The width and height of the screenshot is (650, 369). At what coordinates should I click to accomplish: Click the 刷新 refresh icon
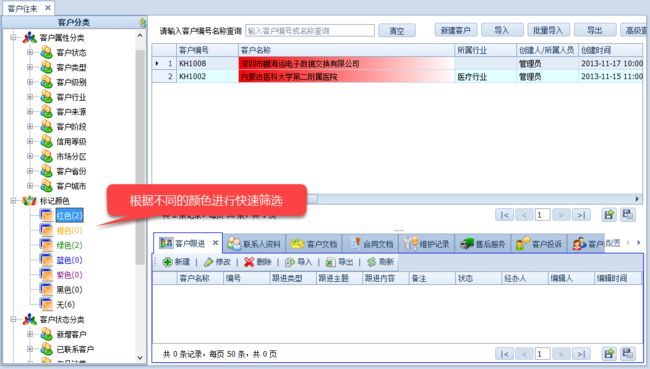[x=371, y=262]
